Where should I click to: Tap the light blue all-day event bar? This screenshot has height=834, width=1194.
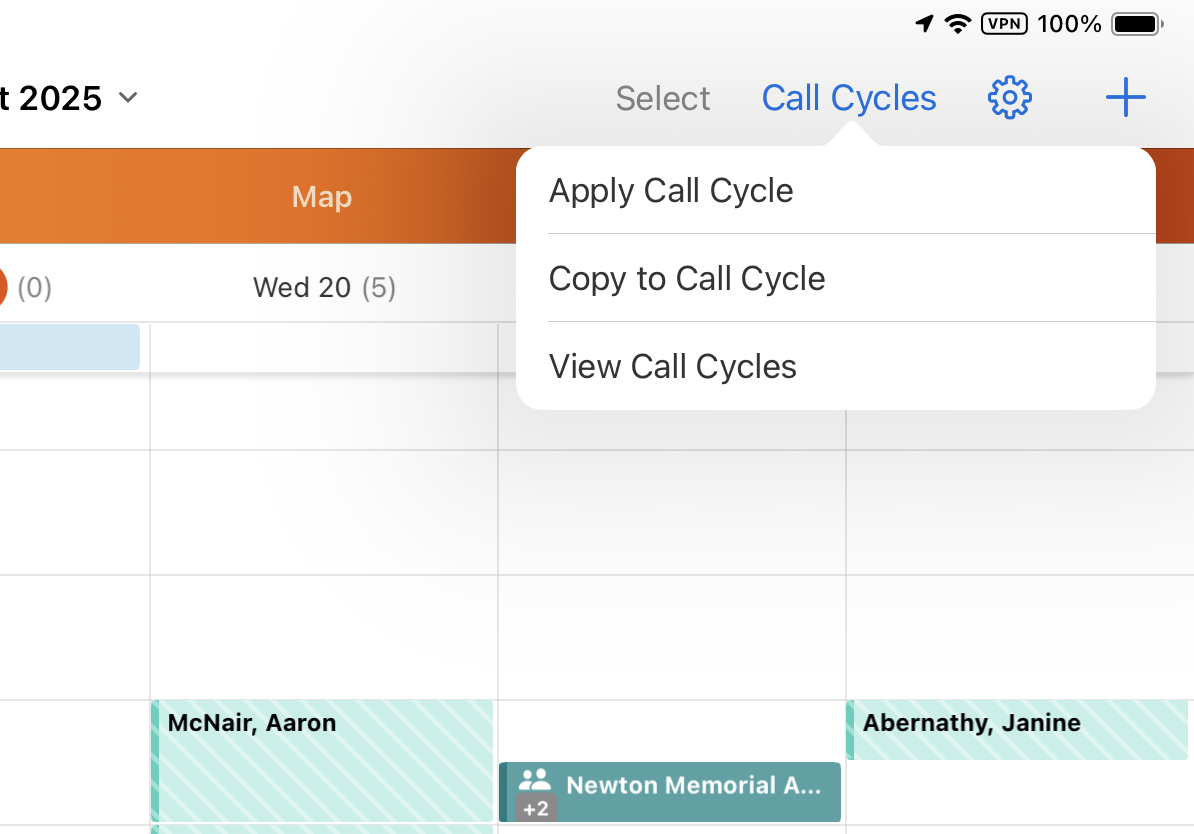(69, 346)
